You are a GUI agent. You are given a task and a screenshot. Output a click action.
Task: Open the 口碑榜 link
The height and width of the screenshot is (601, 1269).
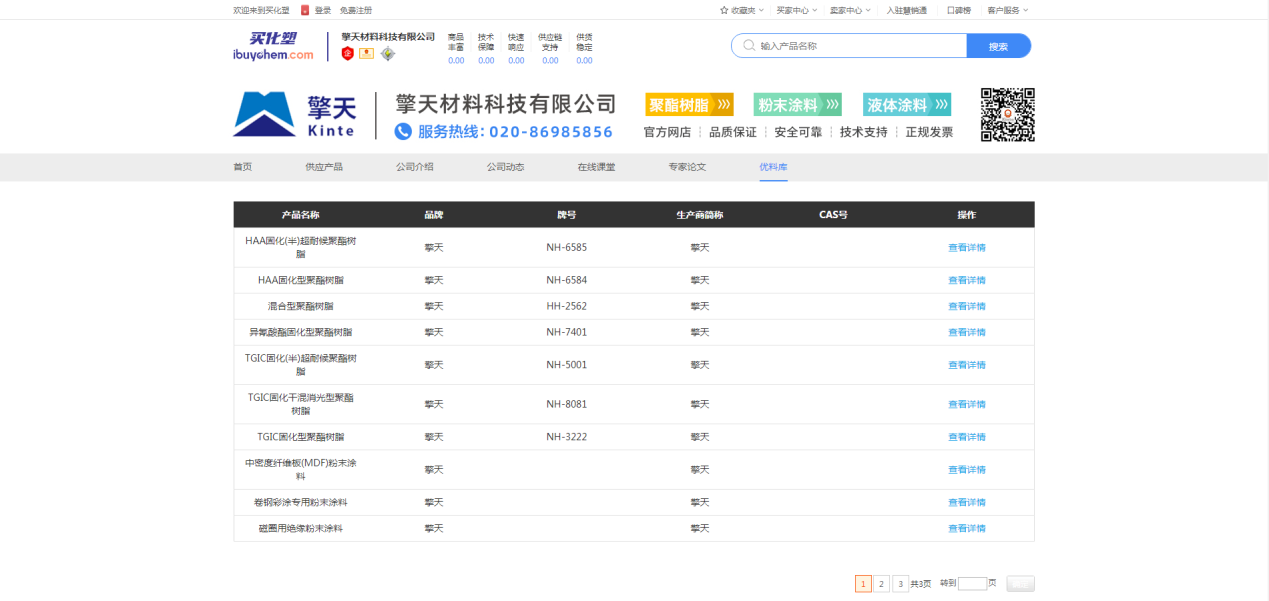click(x=958, y=10)
